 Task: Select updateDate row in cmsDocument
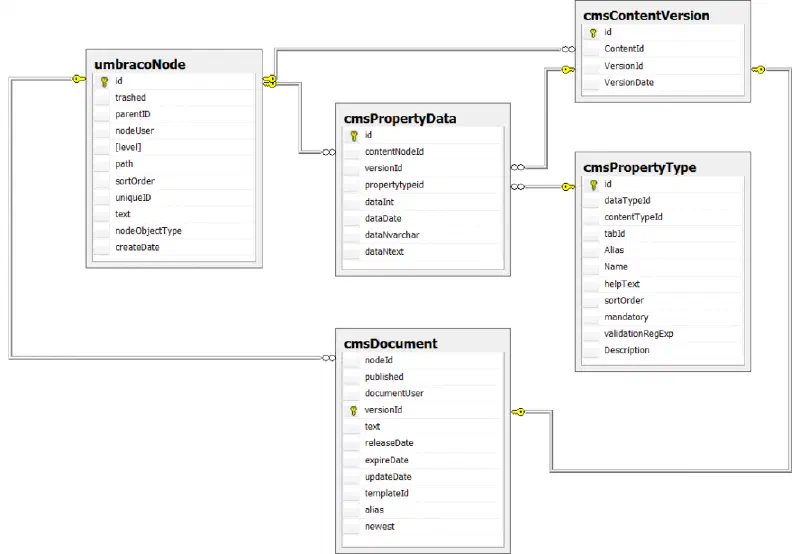423,477
